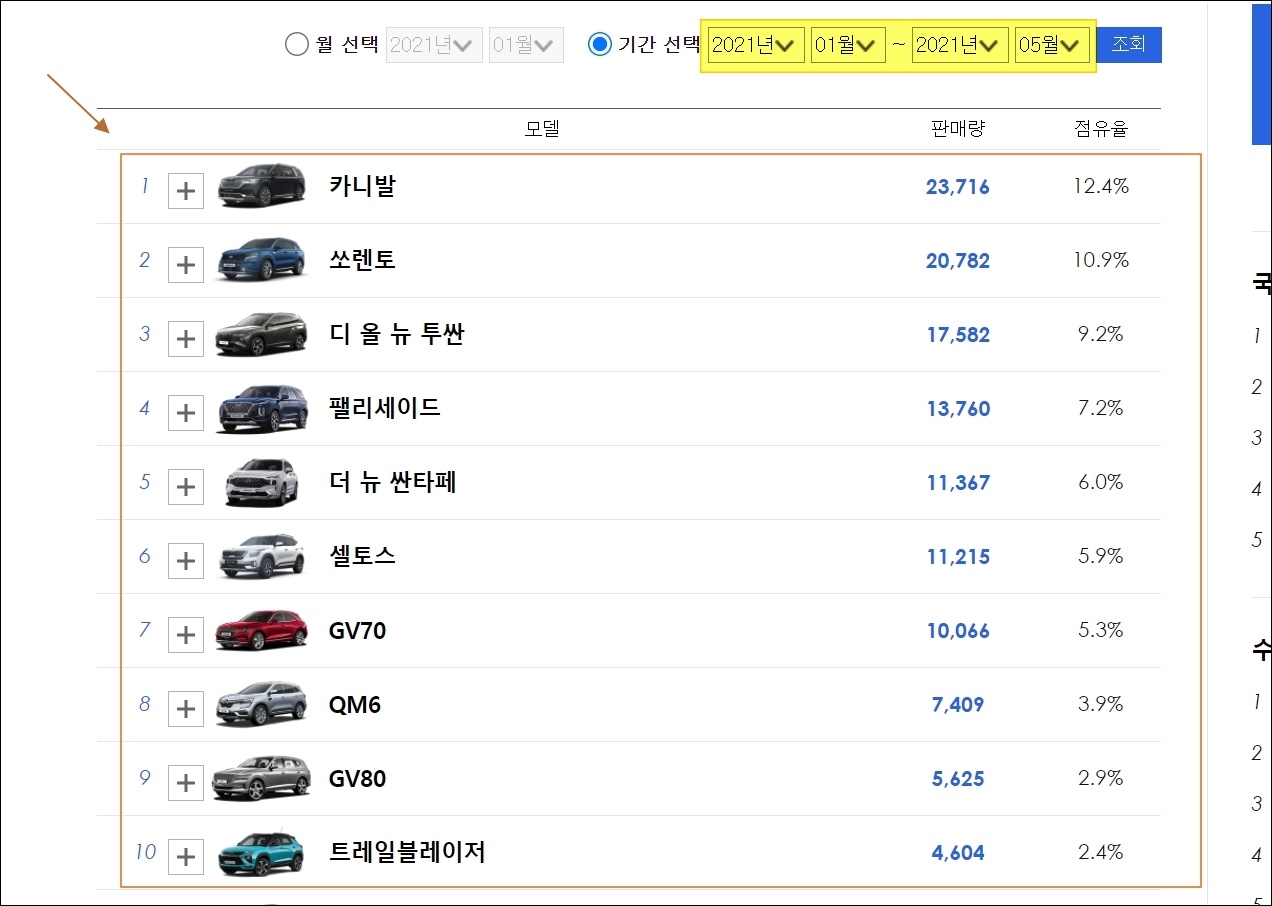Click the 6.0% share value

tap(1101, 482)
